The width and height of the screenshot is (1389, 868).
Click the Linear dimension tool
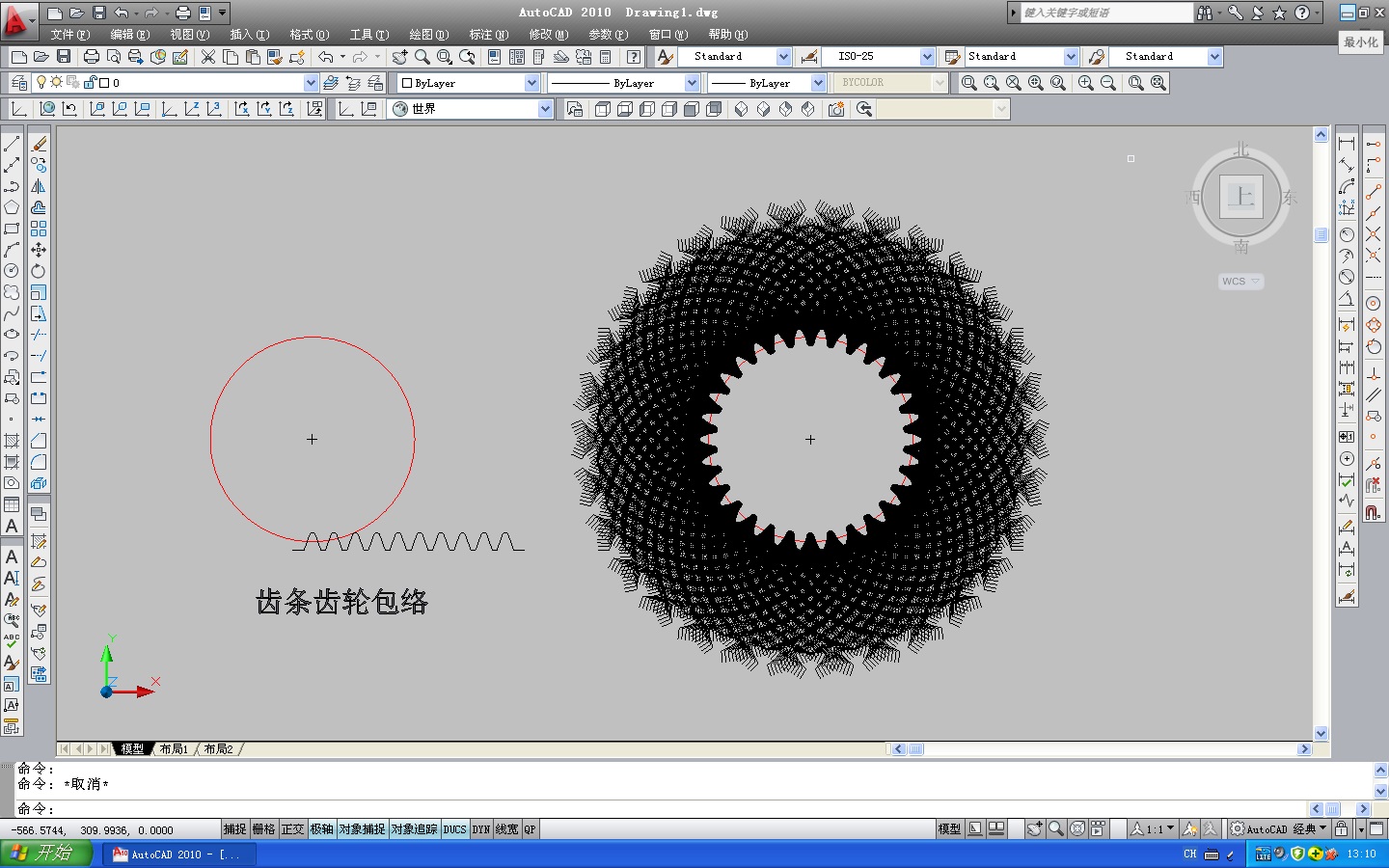[1347, 144]
